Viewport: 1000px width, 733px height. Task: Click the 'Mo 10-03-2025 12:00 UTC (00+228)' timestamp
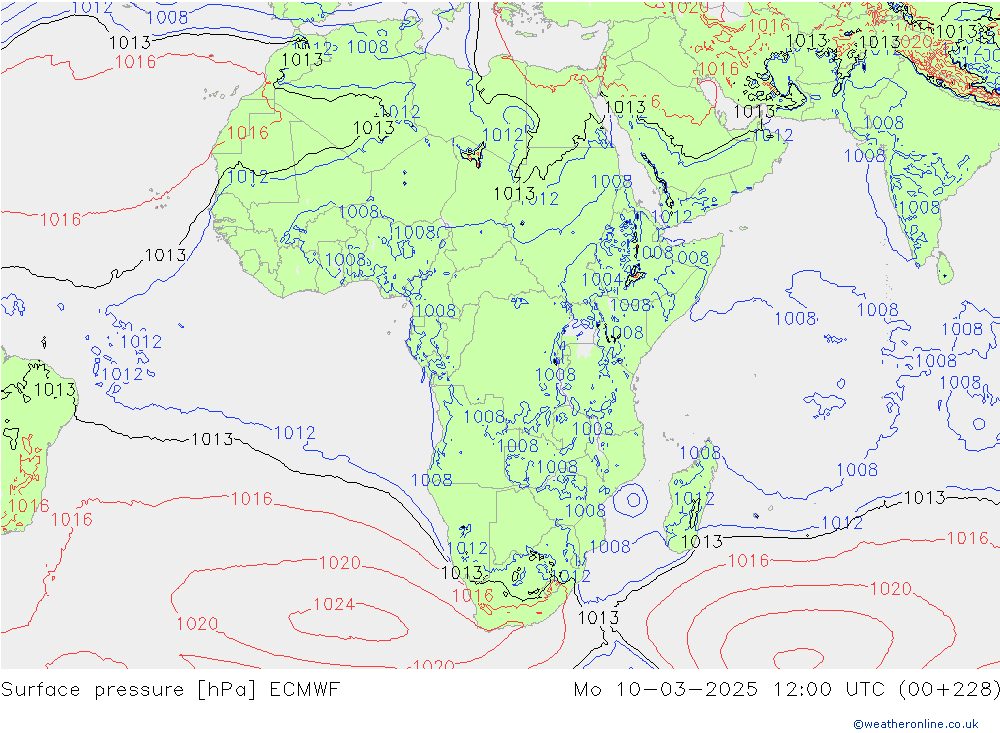pyautogui.click(x=786, y=690)
